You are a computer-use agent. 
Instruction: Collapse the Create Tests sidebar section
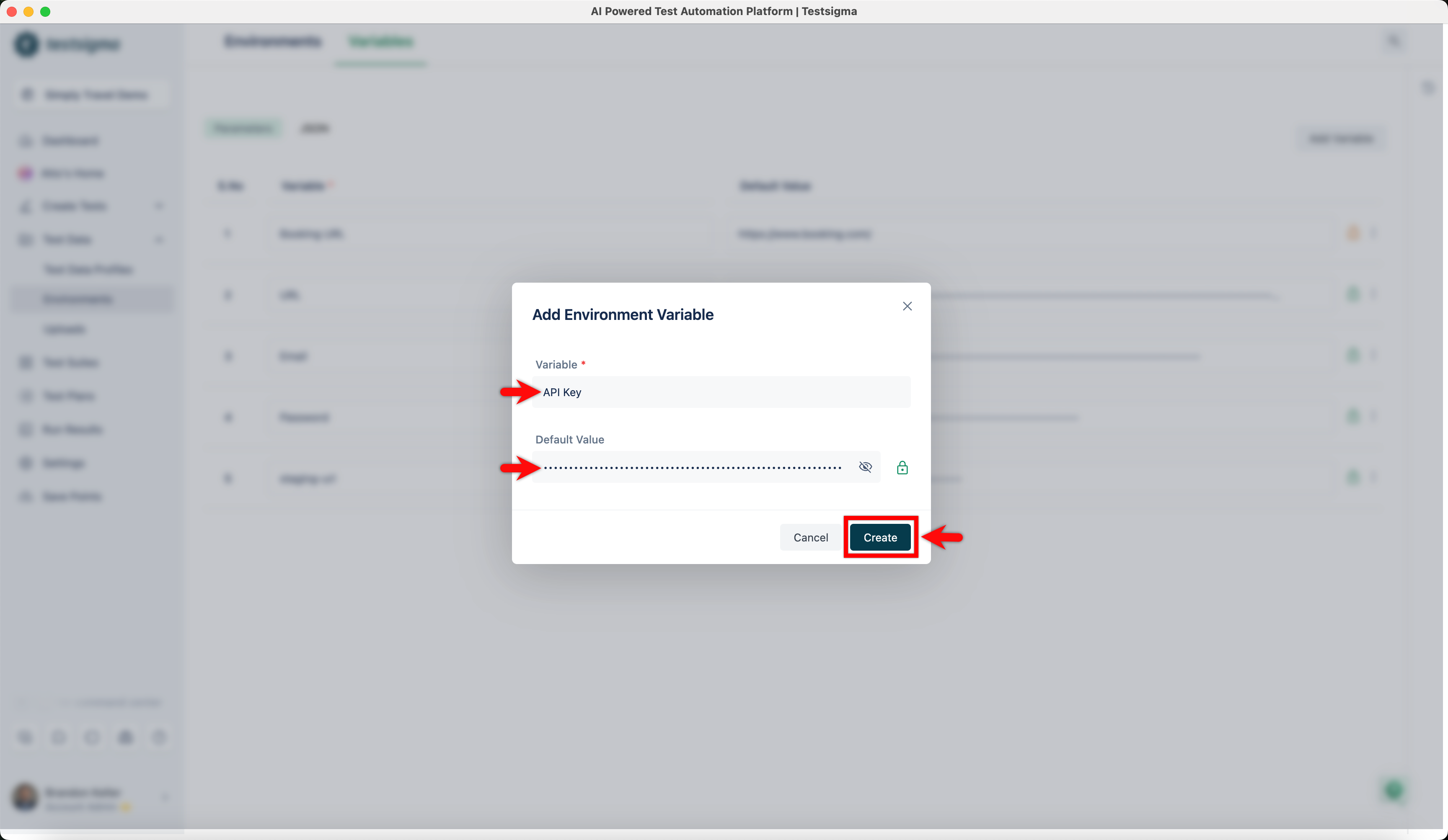[x=160, y=206]
